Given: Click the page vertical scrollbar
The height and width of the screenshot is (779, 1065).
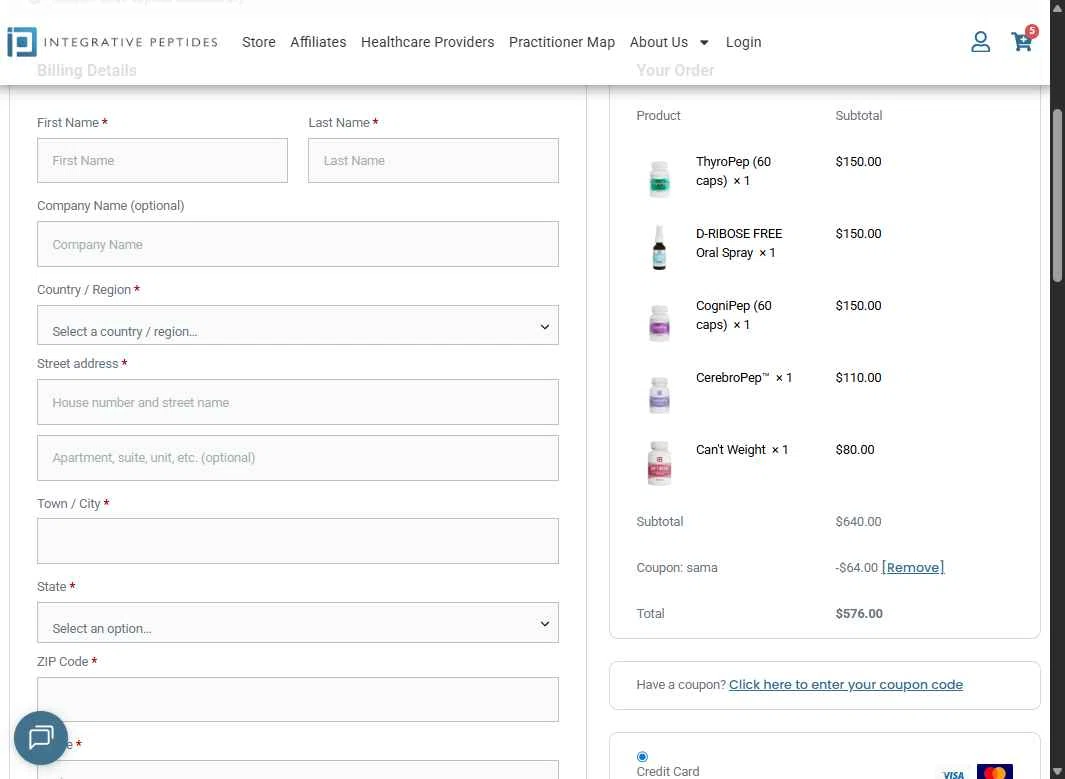Looking at the screenshot, I should (1057, 195).
